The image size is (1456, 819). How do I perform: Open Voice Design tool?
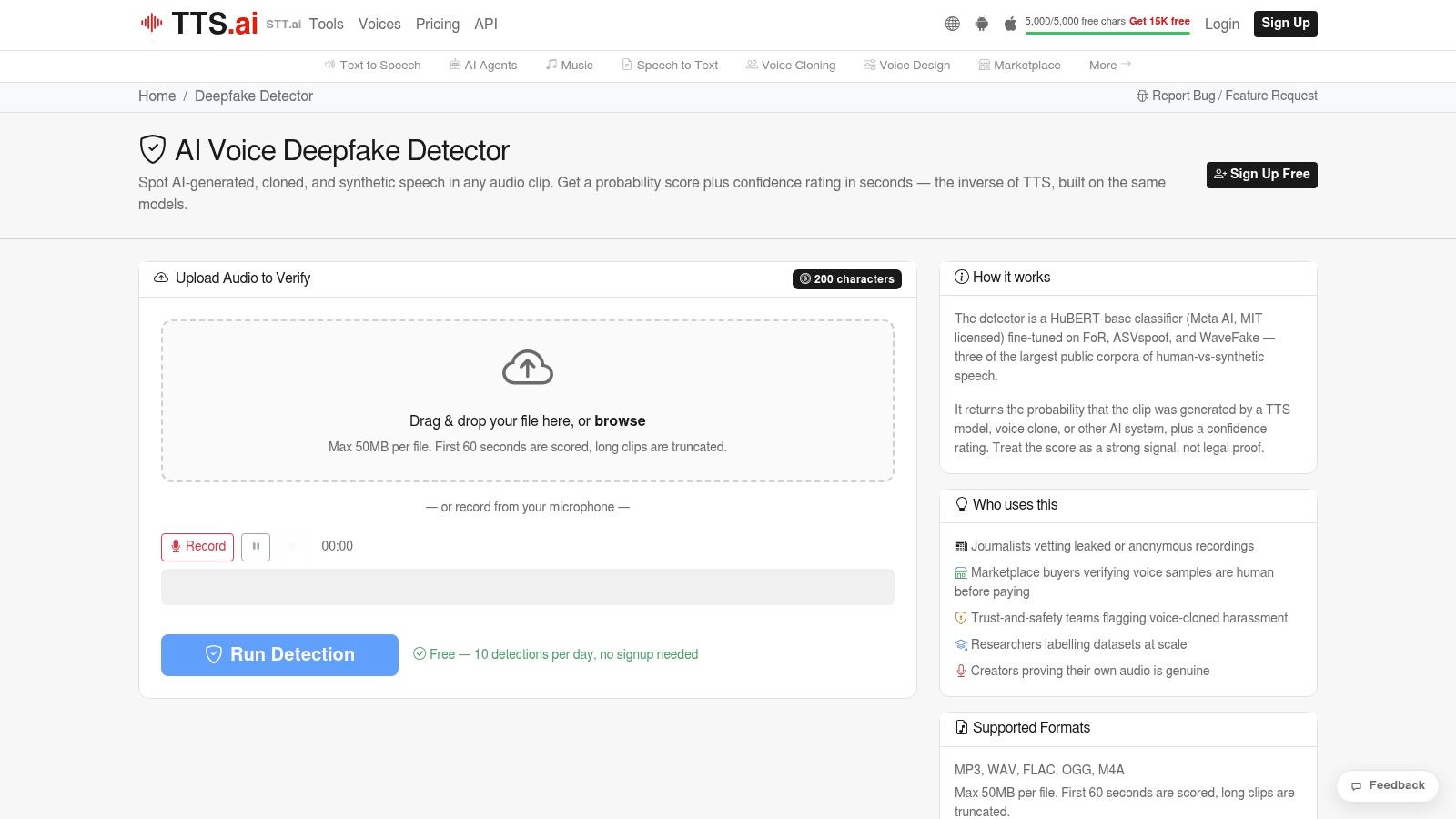[907, 66]
